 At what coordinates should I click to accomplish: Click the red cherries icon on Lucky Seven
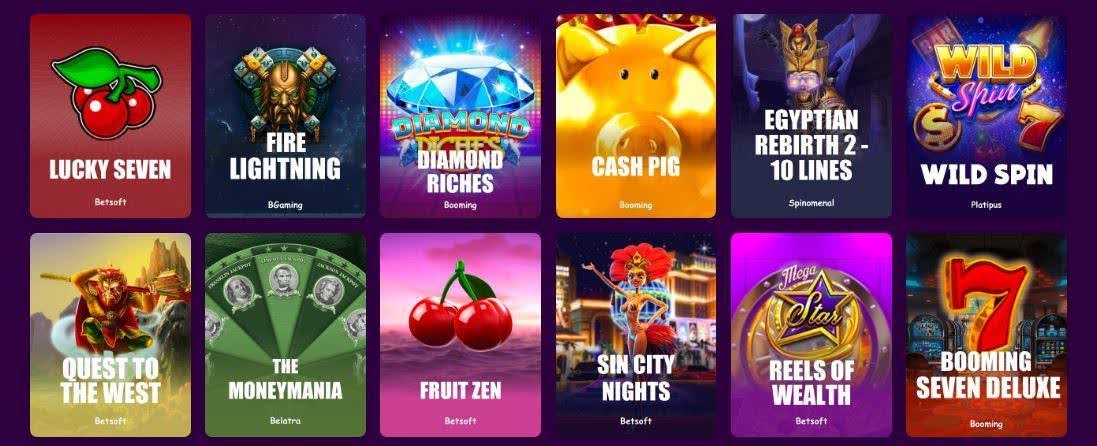106,92
